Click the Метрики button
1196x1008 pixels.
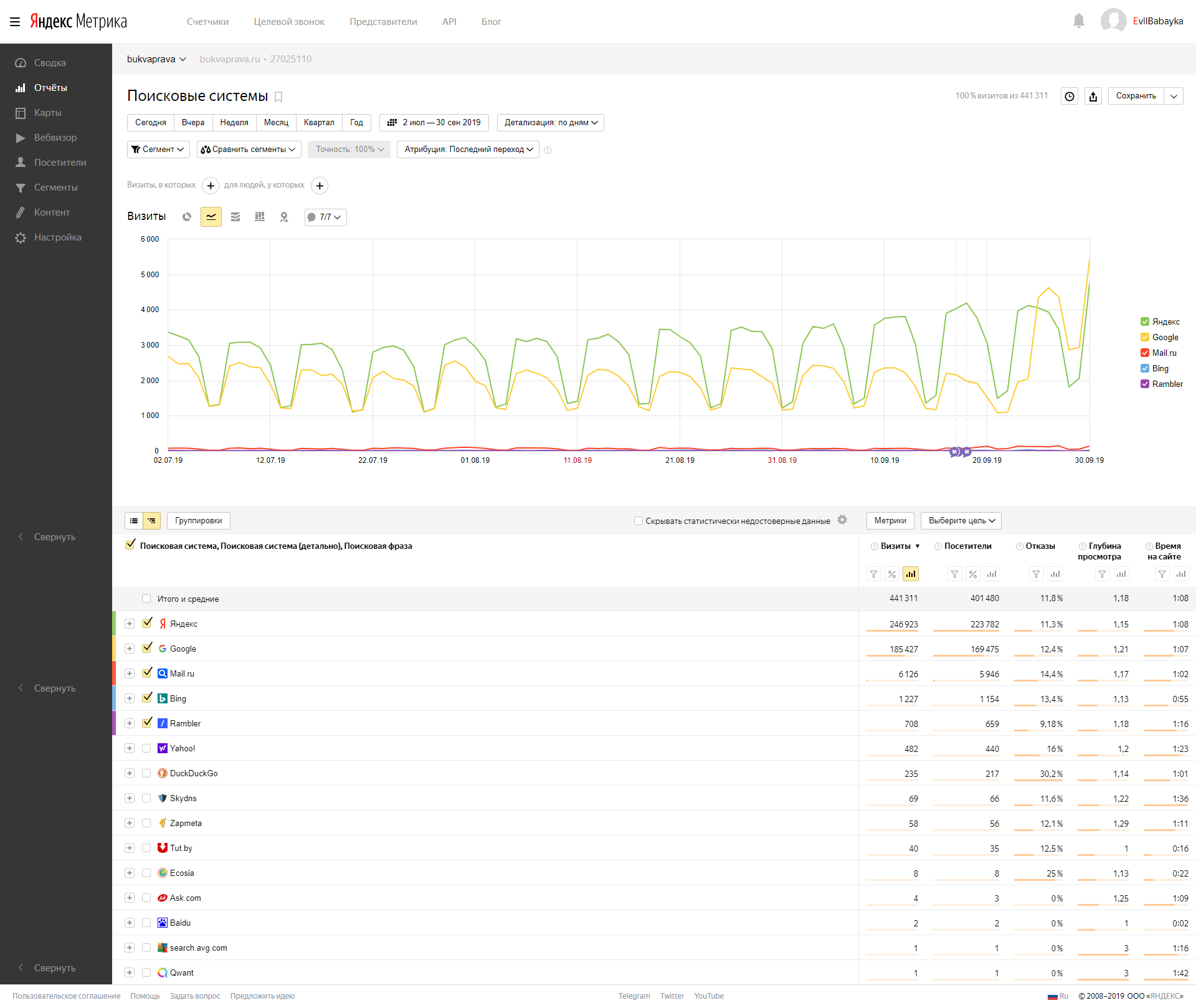(890, 521)
